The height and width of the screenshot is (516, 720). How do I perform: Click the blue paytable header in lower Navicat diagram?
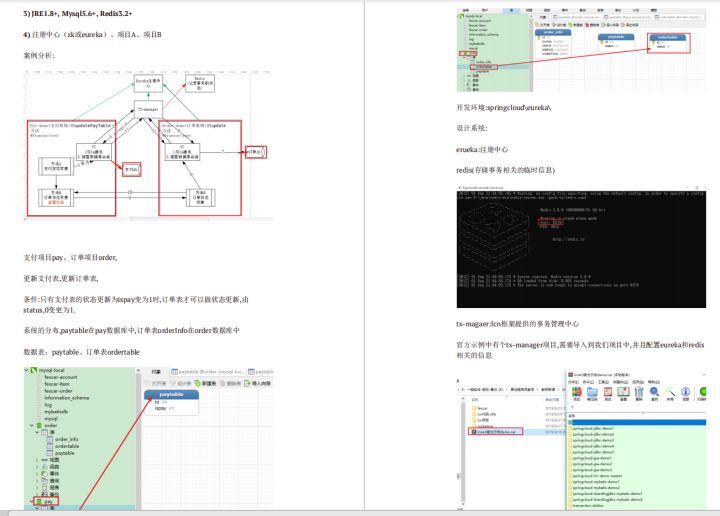pyautogui.click(x=171, y=394)
